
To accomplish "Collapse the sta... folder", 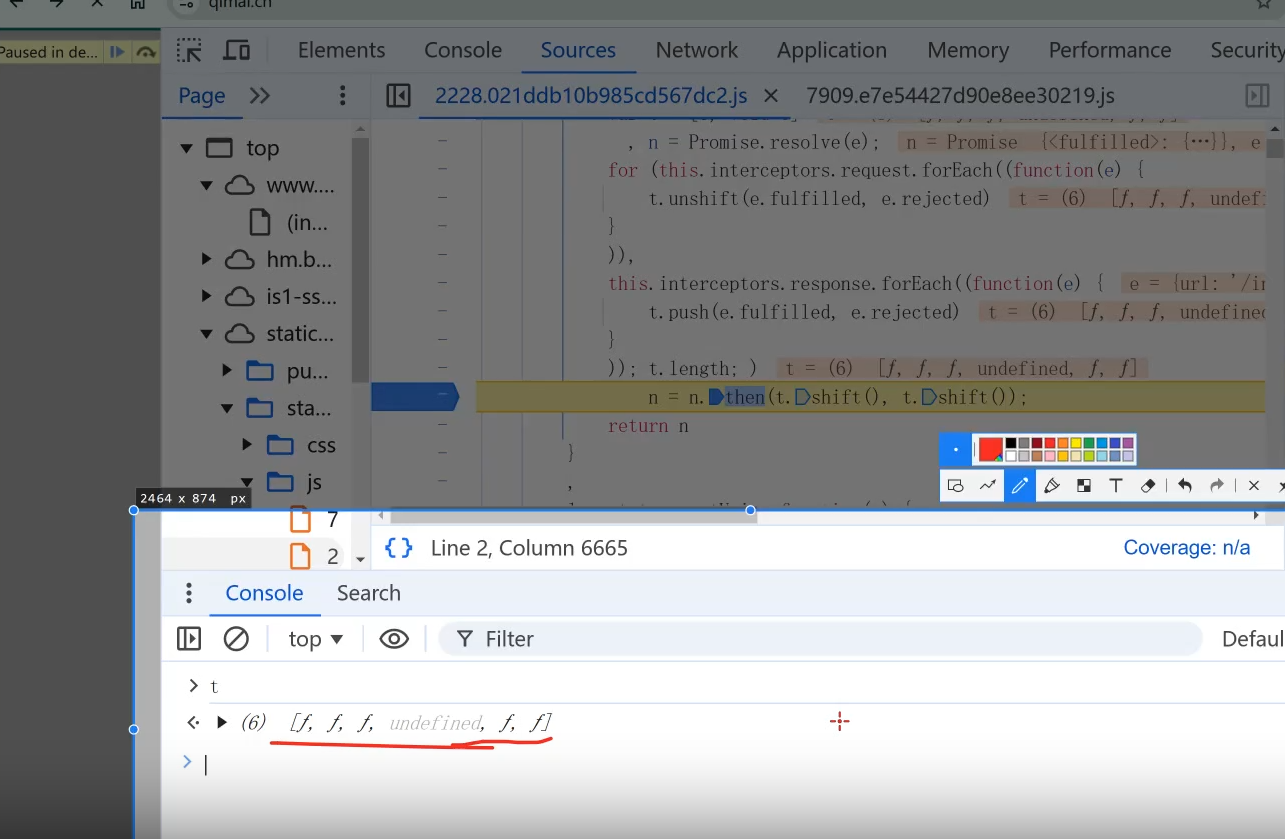I will 227,408.
